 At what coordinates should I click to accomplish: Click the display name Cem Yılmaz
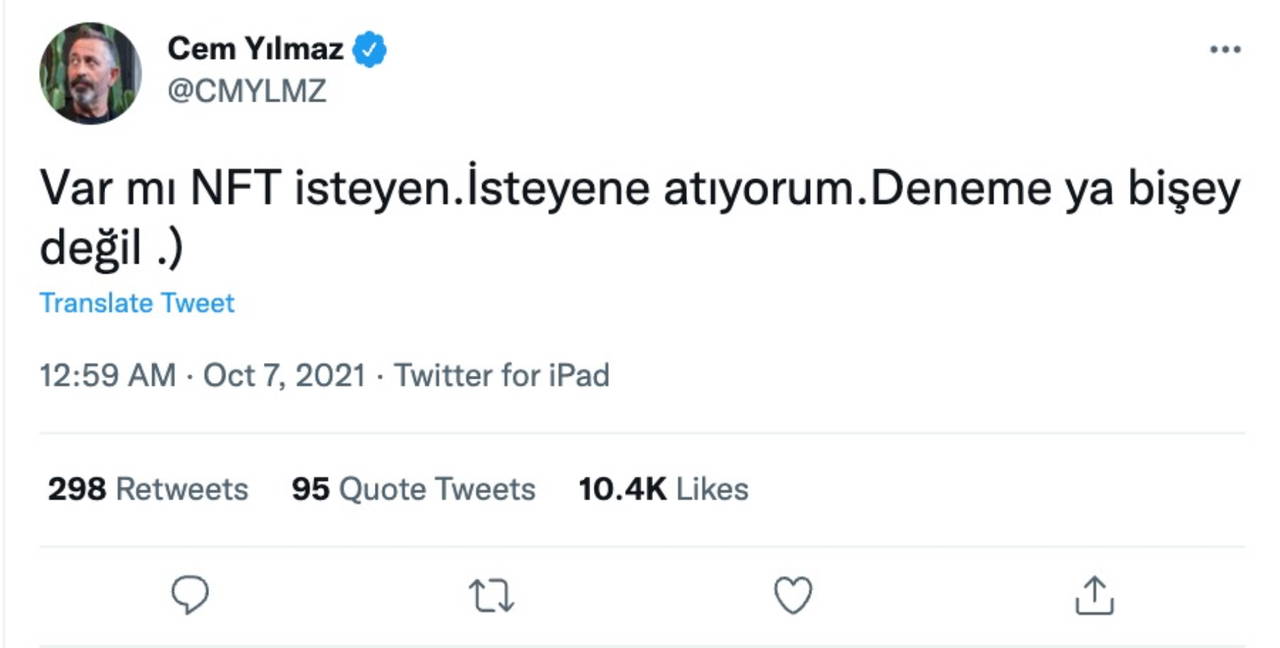255,48
